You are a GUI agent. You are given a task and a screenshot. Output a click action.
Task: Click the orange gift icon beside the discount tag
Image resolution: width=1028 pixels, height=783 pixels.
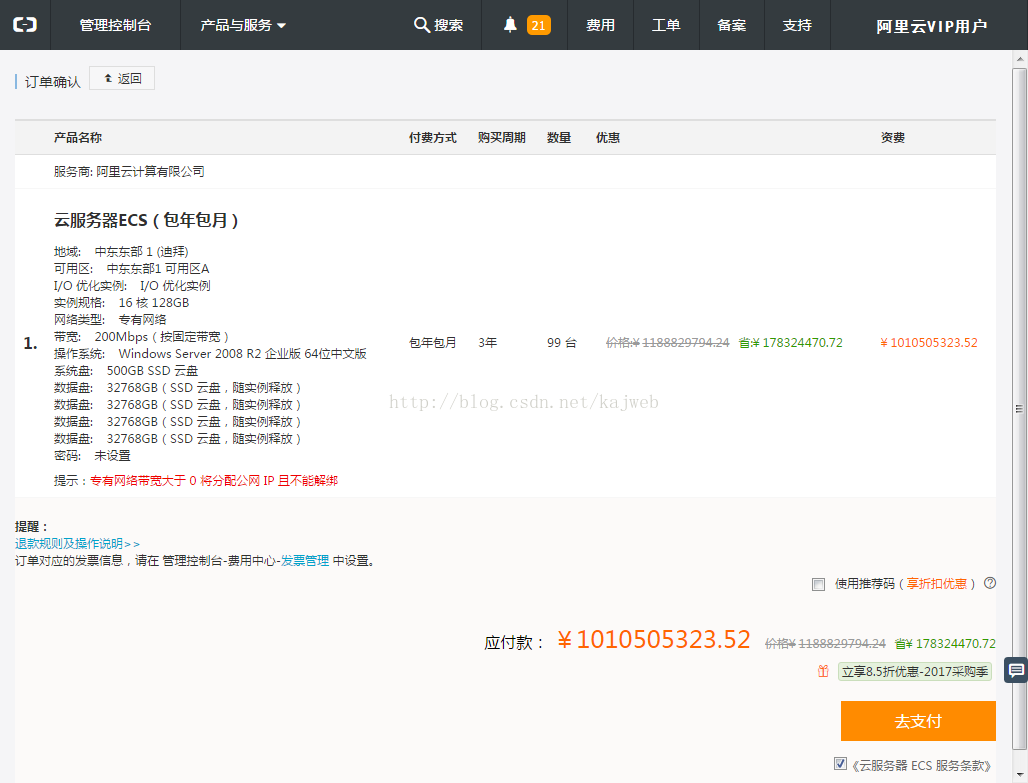pyautogui.click(x=822, y=671)
